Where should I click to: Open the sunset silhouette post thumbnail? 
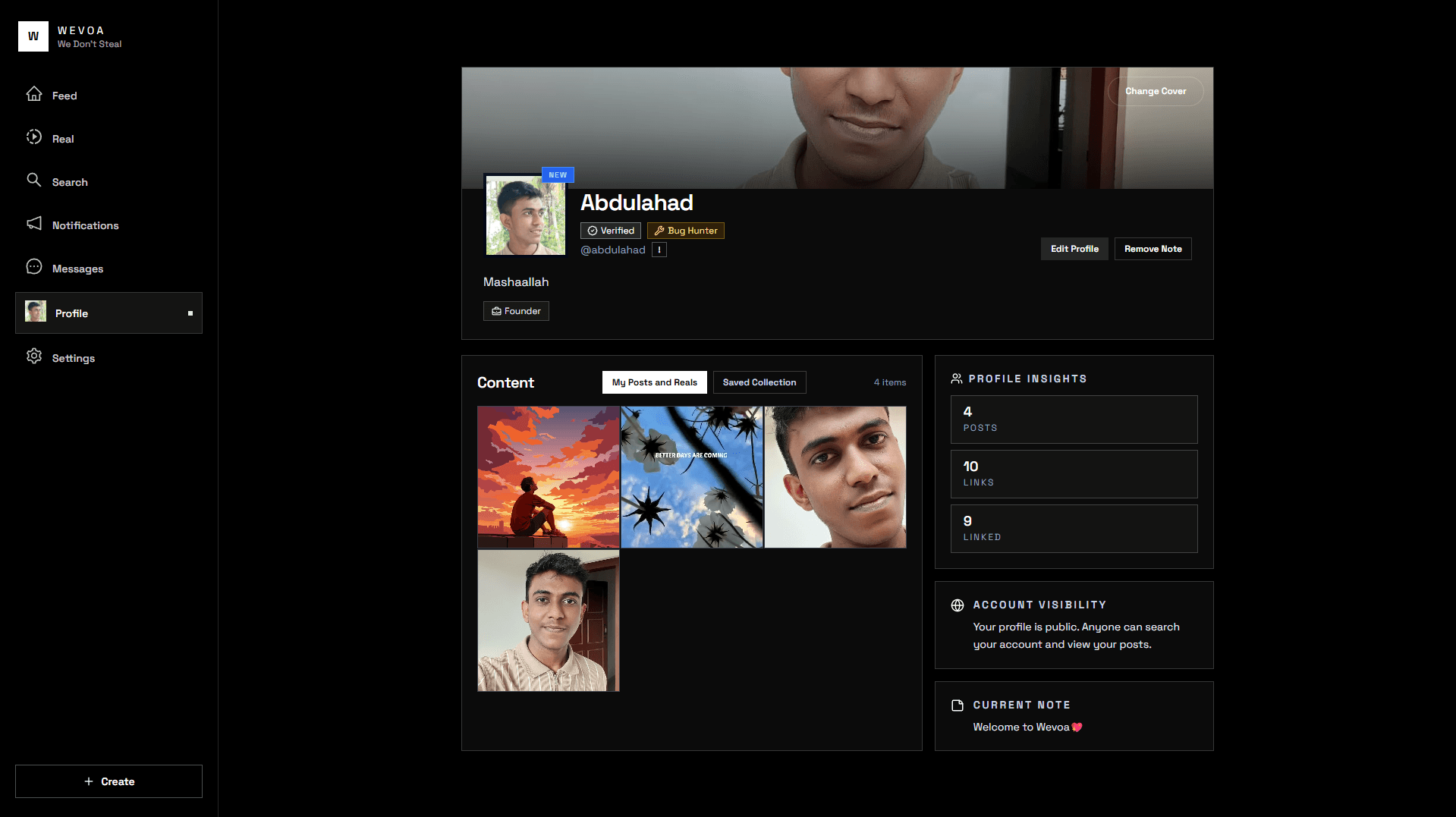(548, 477)
